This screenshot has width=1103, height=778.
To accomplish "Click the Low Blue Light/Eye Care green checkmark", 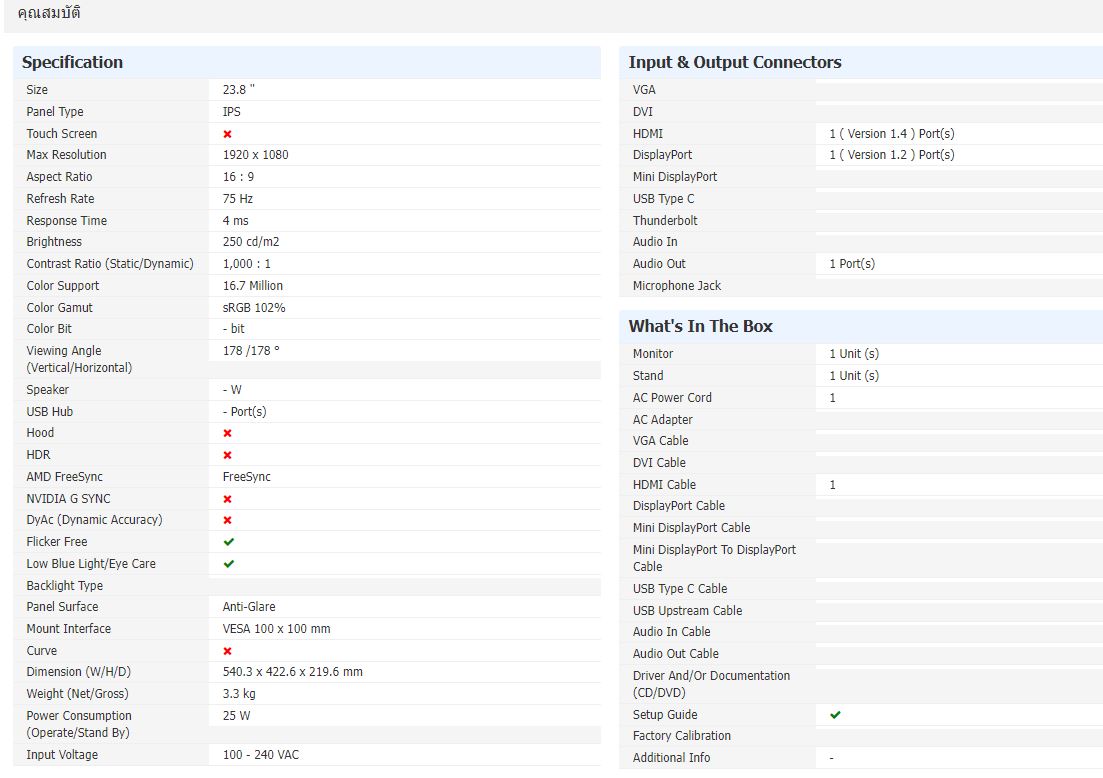I will point(229,564).
